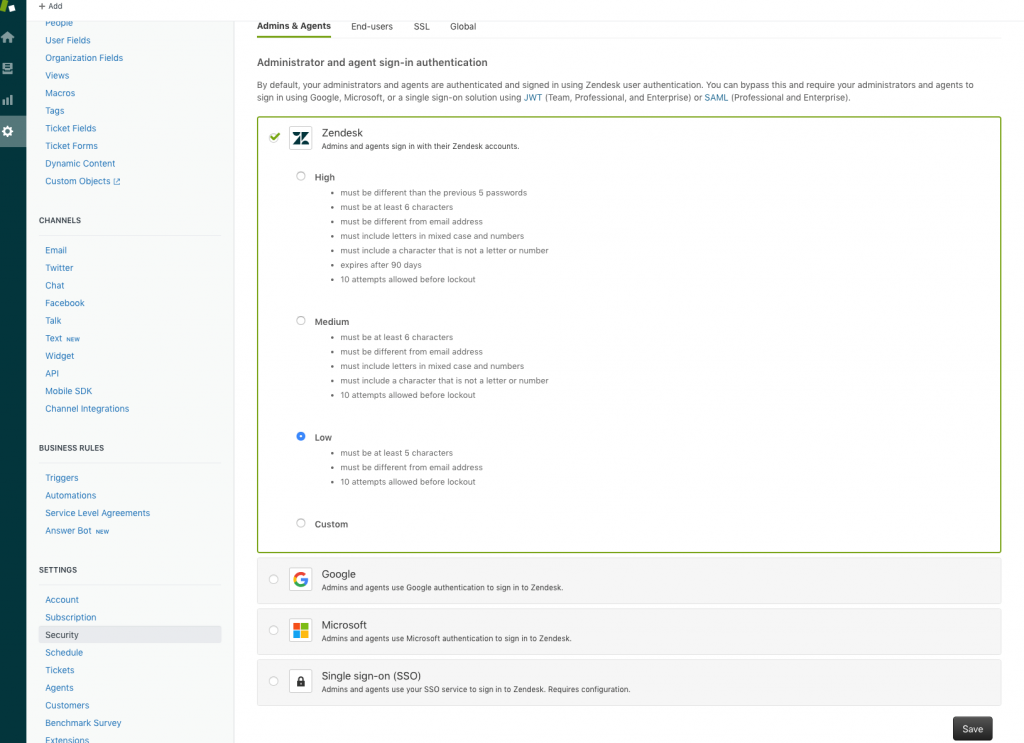Open Mobile SDK settings

click(69, 392)
